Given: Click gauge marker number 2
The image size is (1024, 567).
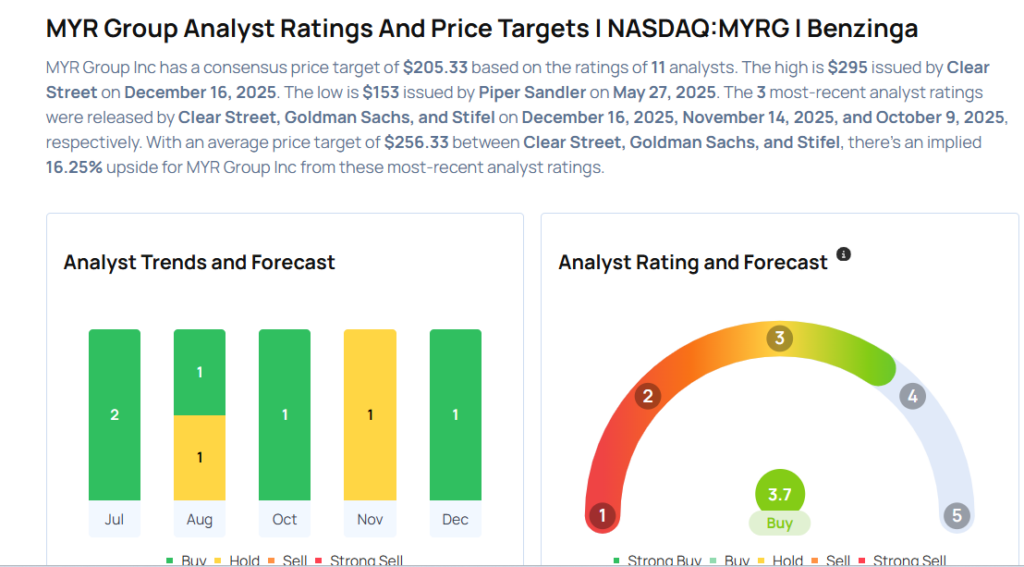Looking at the screenshot, I should [x=648, y=396].
